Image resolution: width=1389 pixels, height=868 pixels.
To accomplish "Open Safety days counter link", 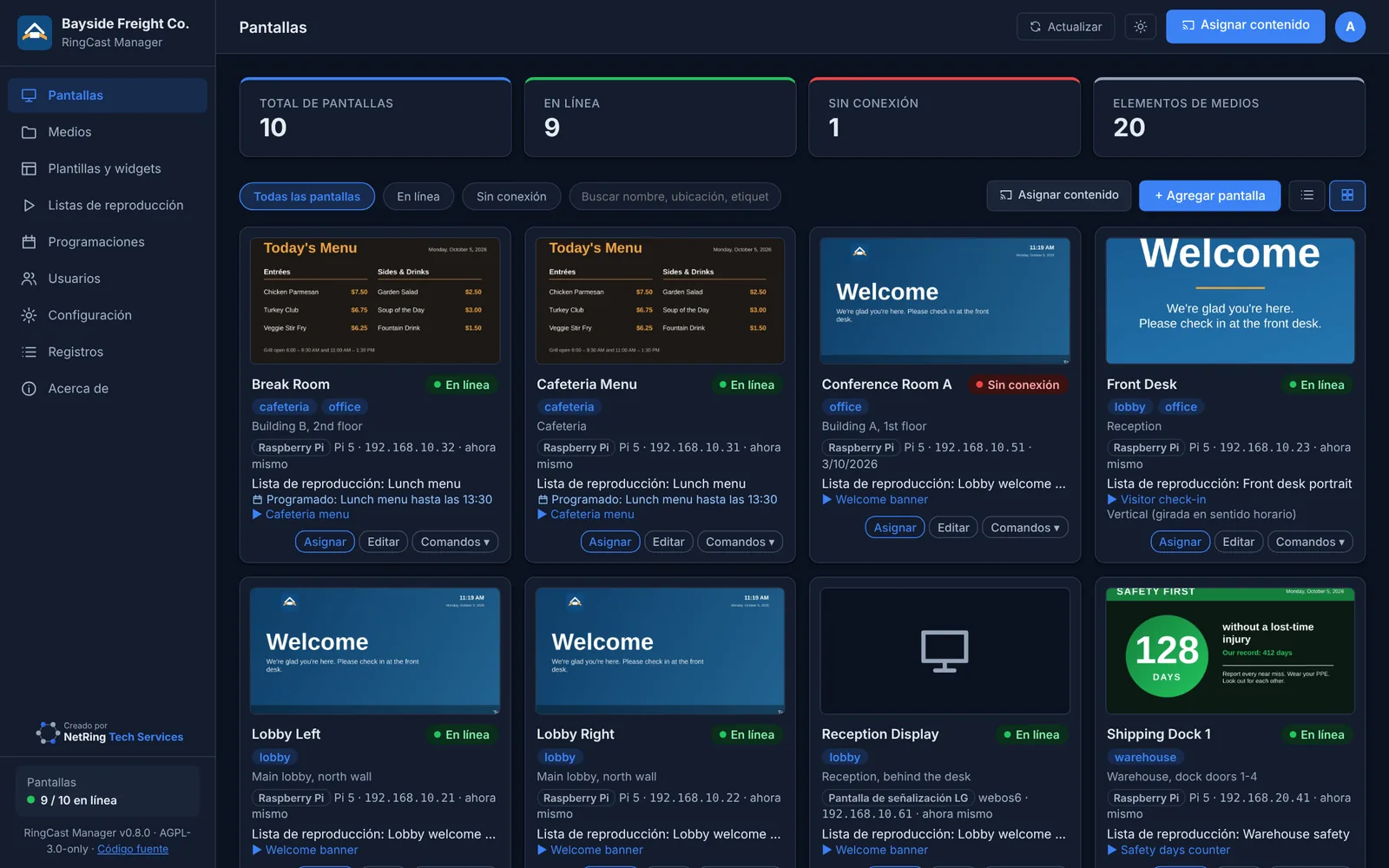I will (x=1168, y=850).
